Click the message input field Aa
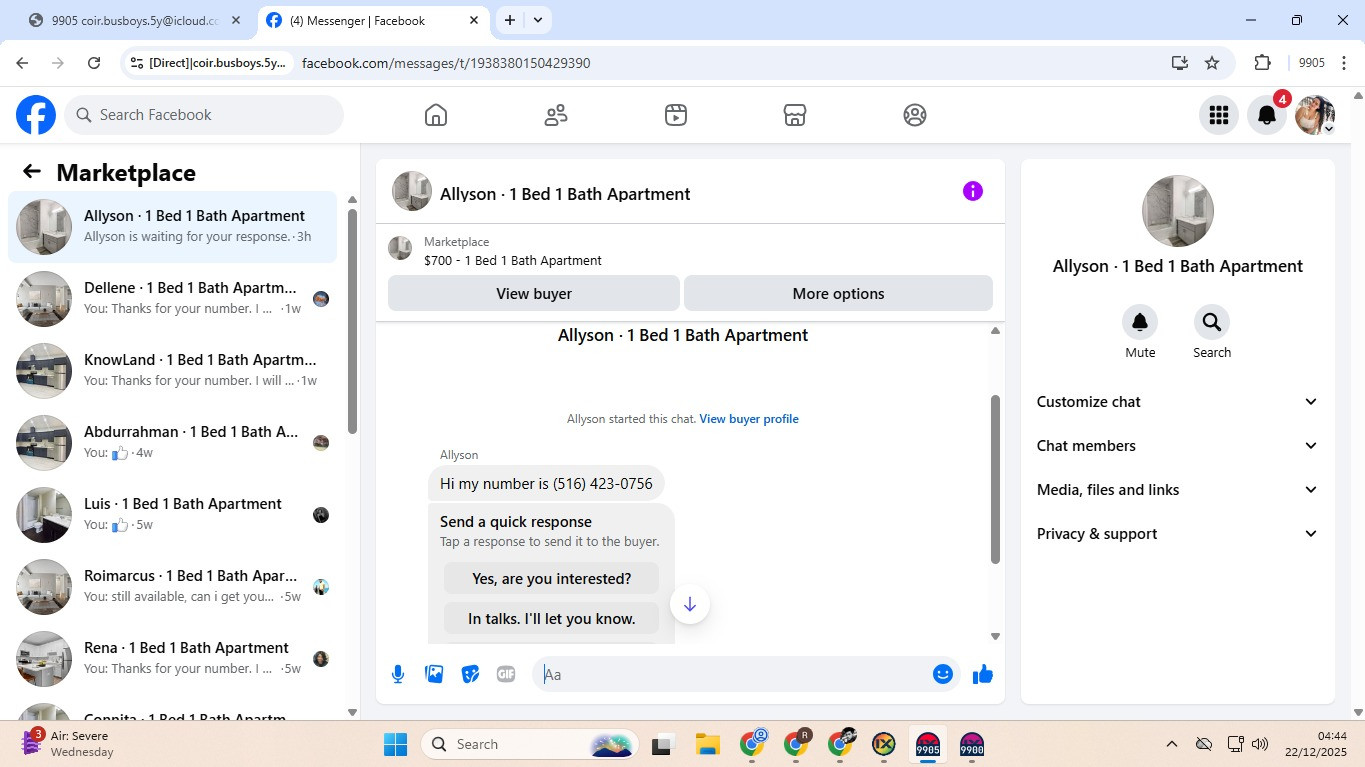Image resolution: width=1365 pixels, height=767 pixels. 735,674
